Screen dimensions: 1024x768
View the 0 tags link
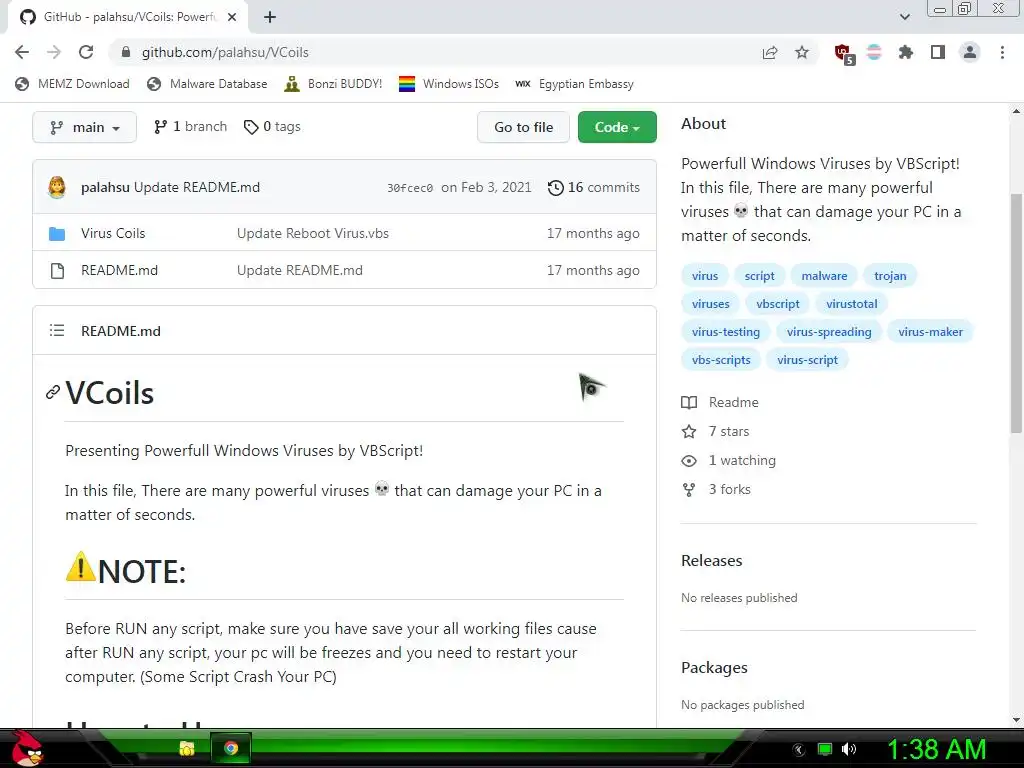[x=272, y=127]
